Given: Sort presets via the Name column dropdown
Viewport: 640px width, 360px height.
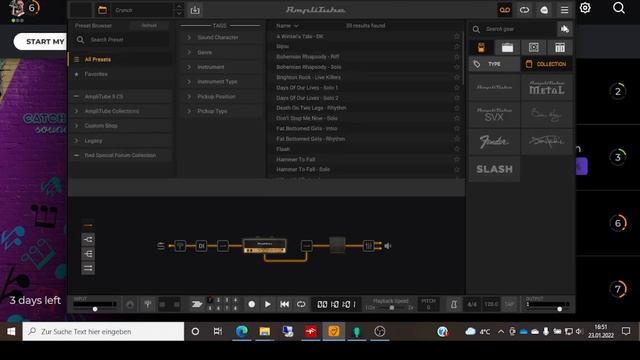Looking at the screenshot, I should pyautogui.click(x=287, y=26).
